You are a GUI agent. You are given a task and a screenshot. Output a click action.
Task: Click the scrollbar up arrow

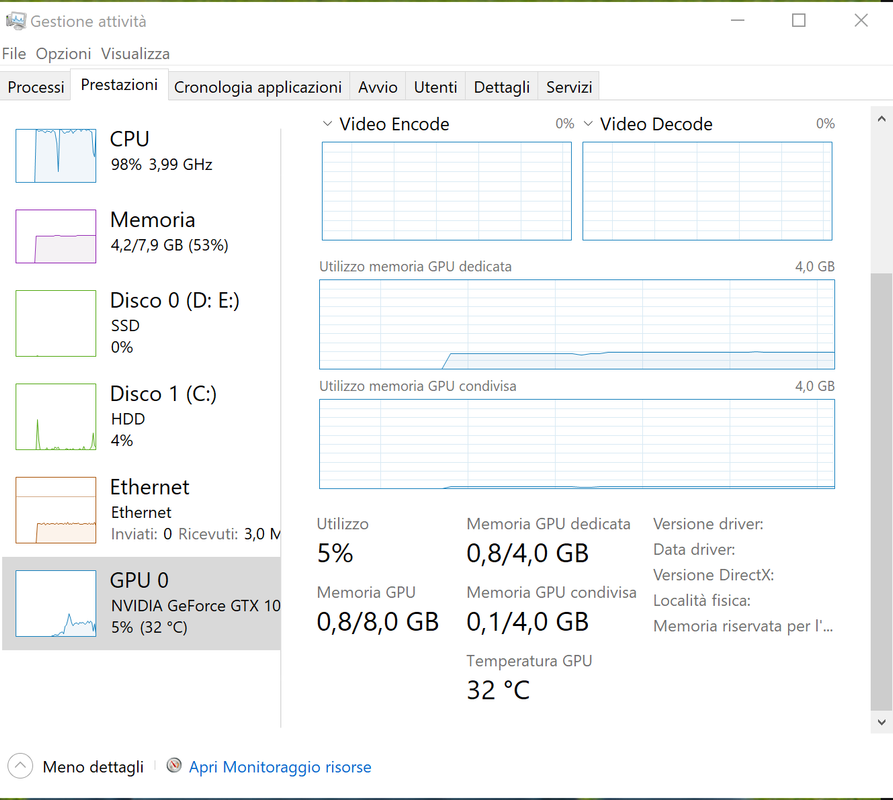(882, 119)
